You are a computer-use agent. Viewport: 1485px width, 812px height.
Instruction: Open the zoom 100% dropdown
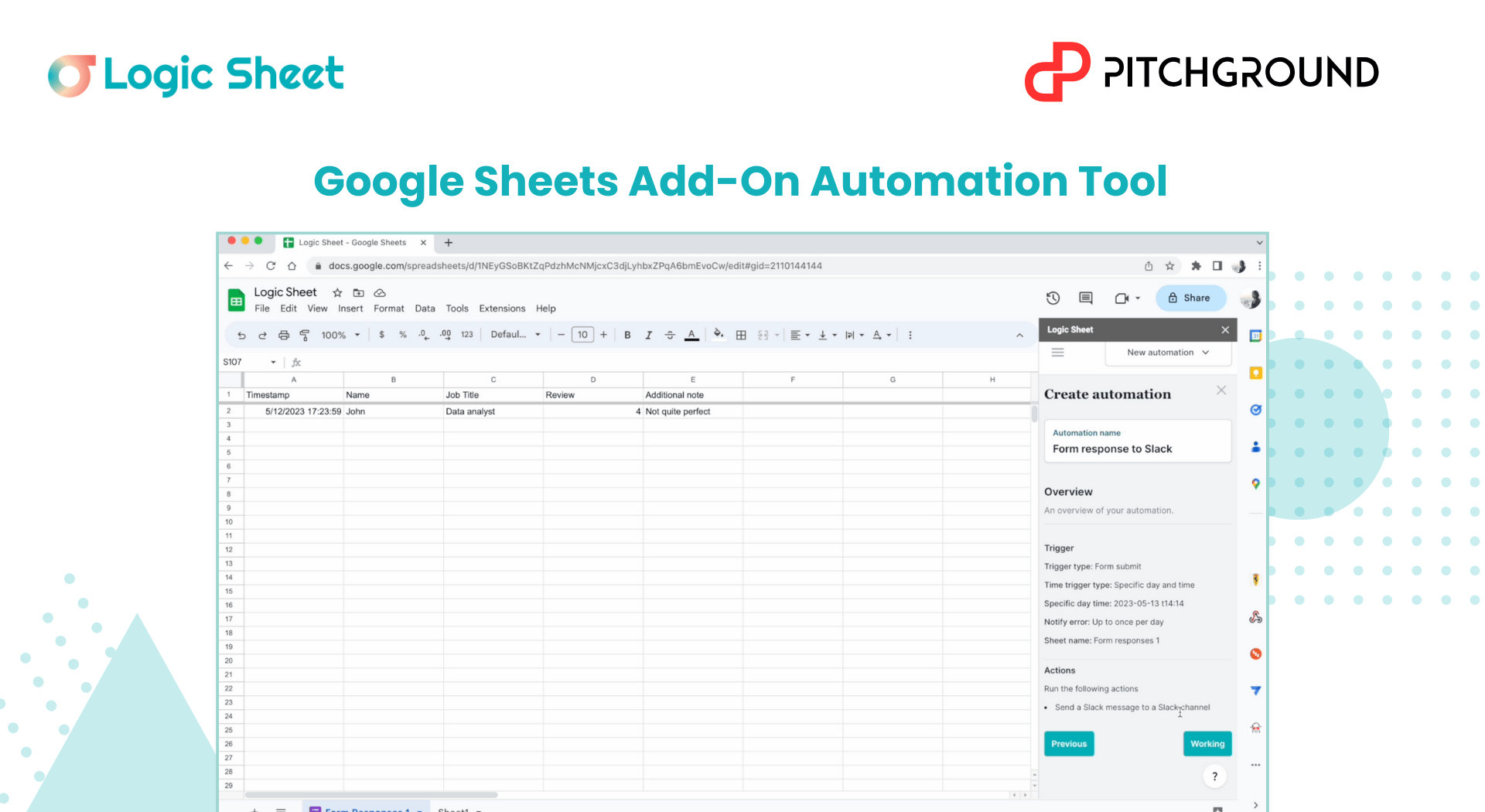click(340, 335)
